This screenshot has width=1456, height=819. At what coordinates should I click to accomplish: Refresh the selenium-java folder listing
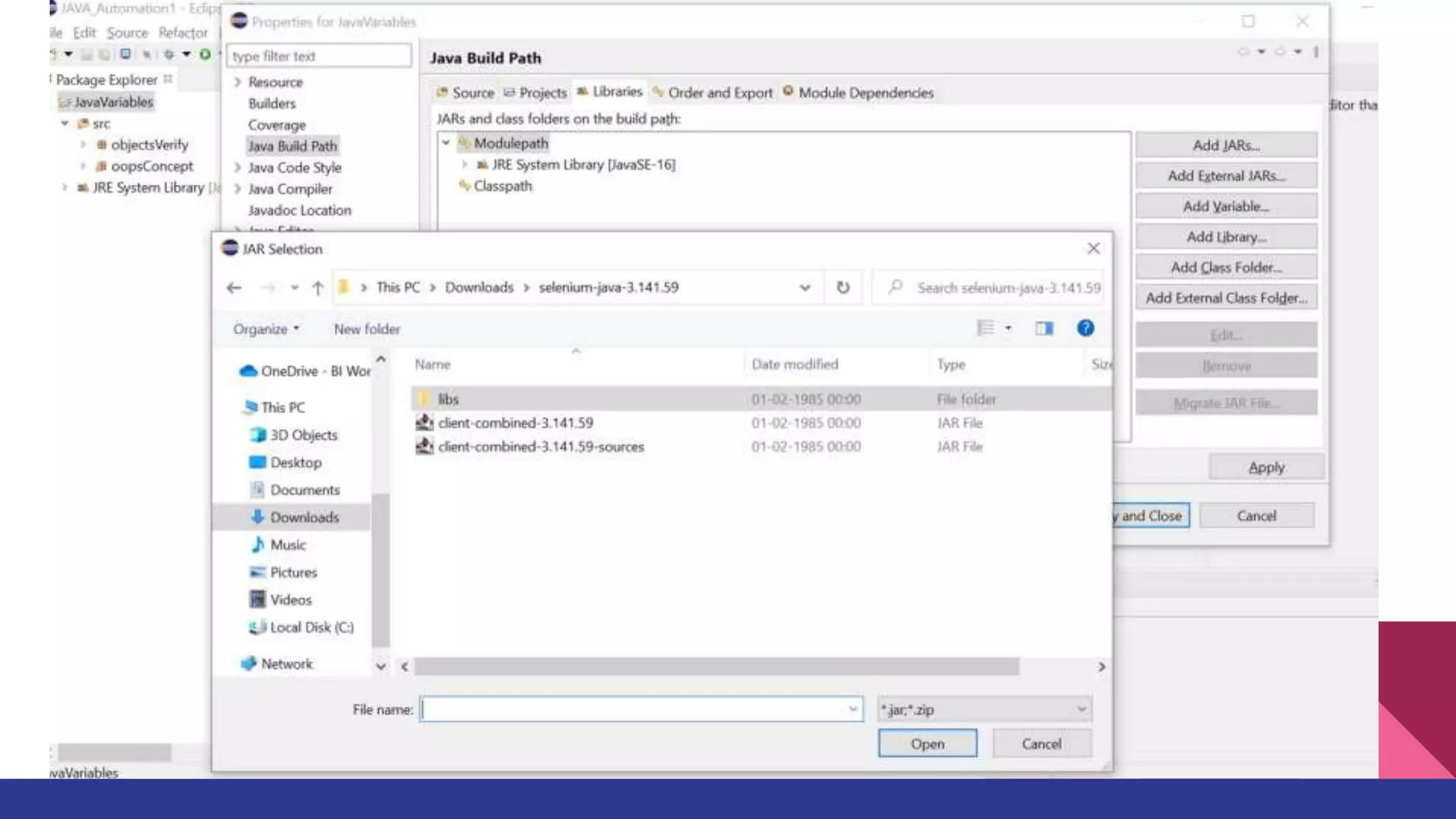click(842, 287)
